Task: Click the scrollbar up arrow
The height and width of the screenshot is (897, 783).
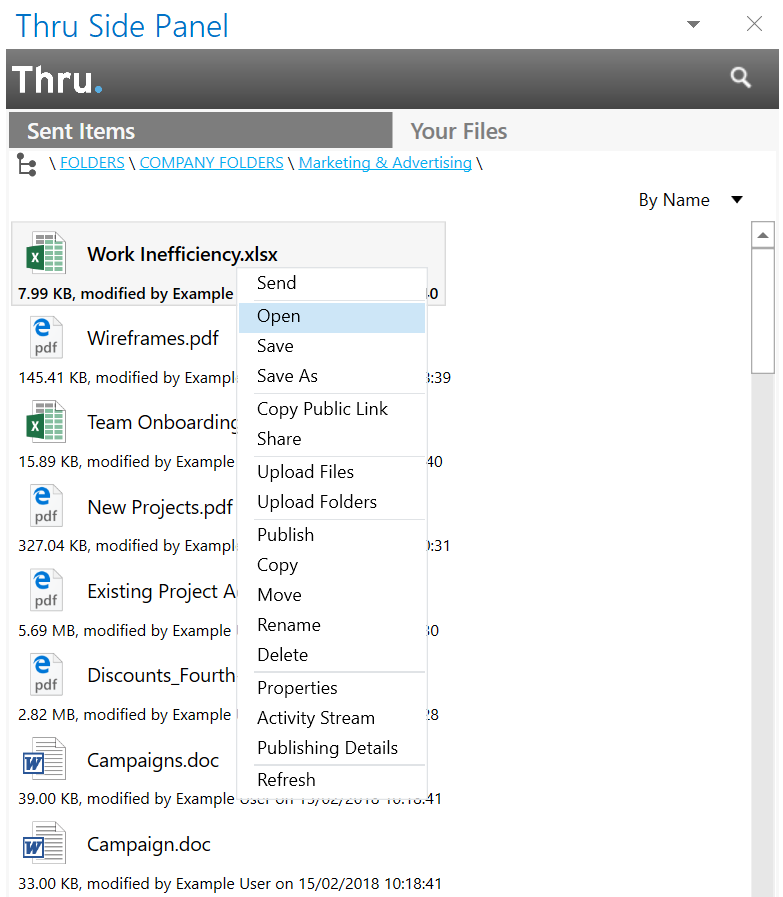Action: tap(762, 235)
